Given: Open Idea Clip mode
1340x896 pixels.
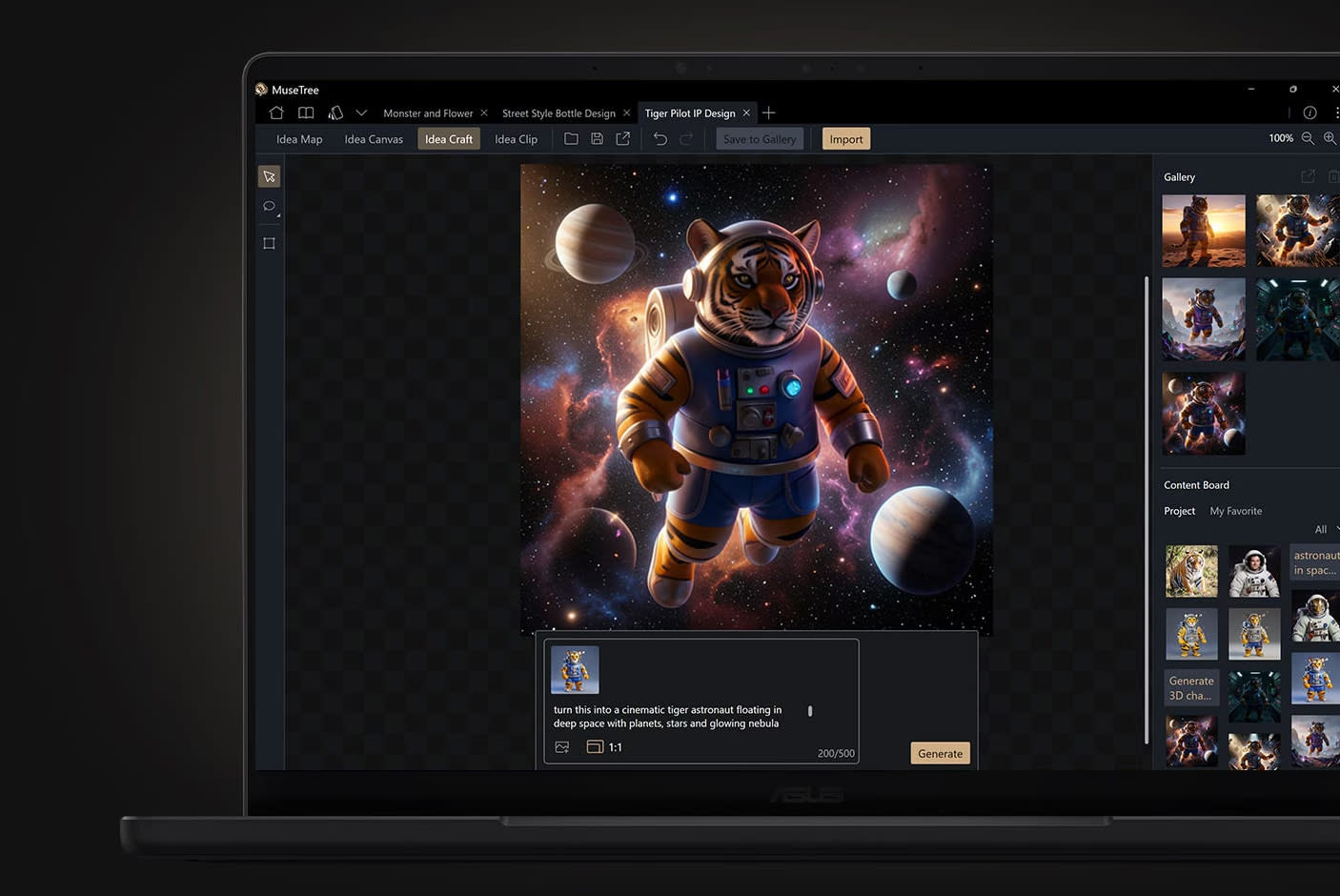Looking at the screenshot, I should (516, 139).
